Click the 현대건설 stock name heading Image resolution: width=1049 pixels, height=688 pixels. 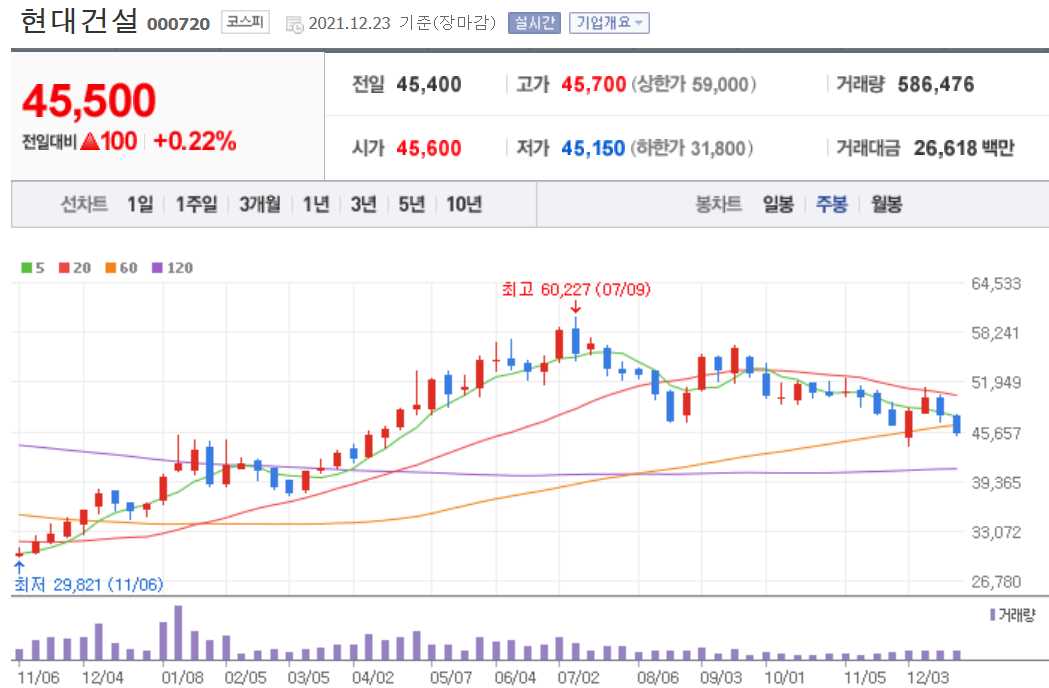click(79, 21)
